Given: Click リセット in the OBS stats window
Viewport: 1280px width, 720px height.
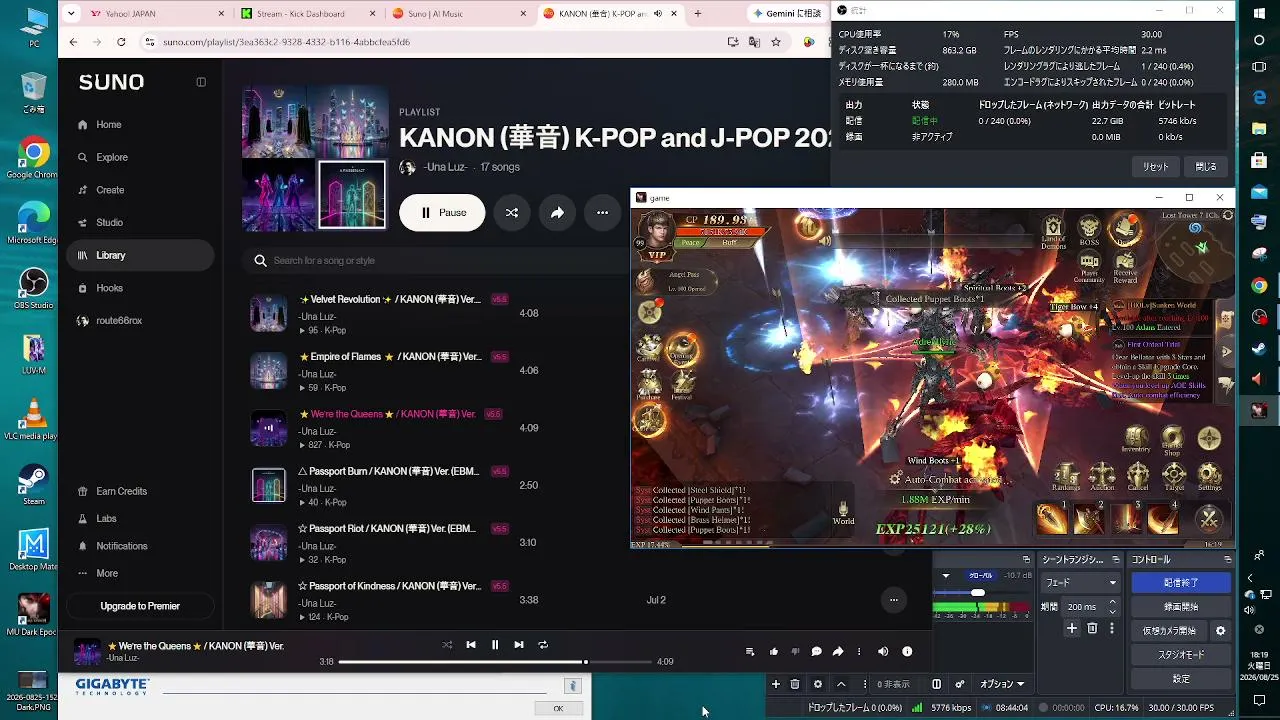Looking at the screenshot, I should click(x=1156, y=167).
